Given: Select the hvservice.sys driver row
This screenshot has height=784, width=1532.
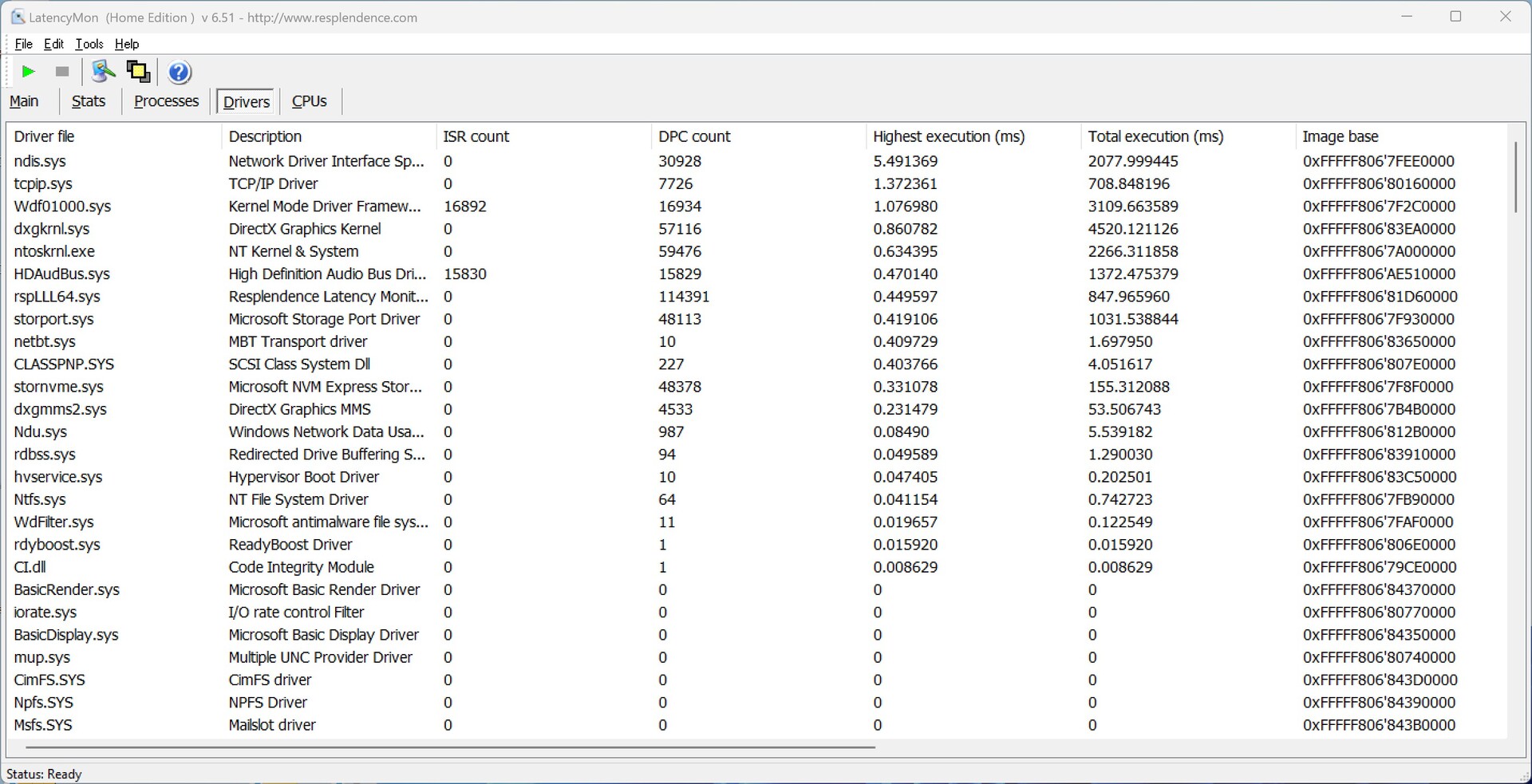Looking at the screenshot, I should [x=756, y=477].
